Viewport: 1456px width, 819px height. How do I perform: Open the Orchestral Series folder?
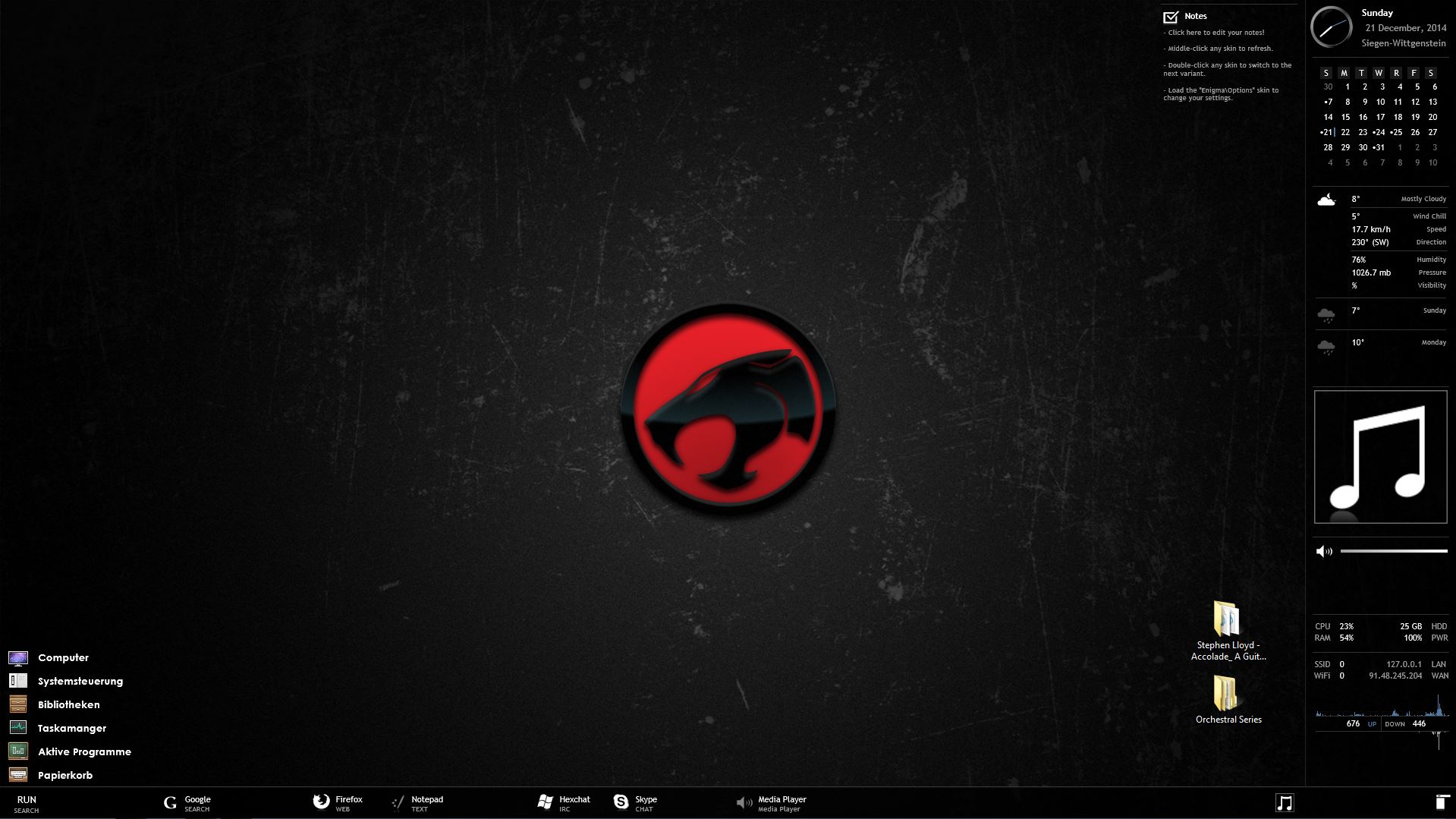[1228, 700]
